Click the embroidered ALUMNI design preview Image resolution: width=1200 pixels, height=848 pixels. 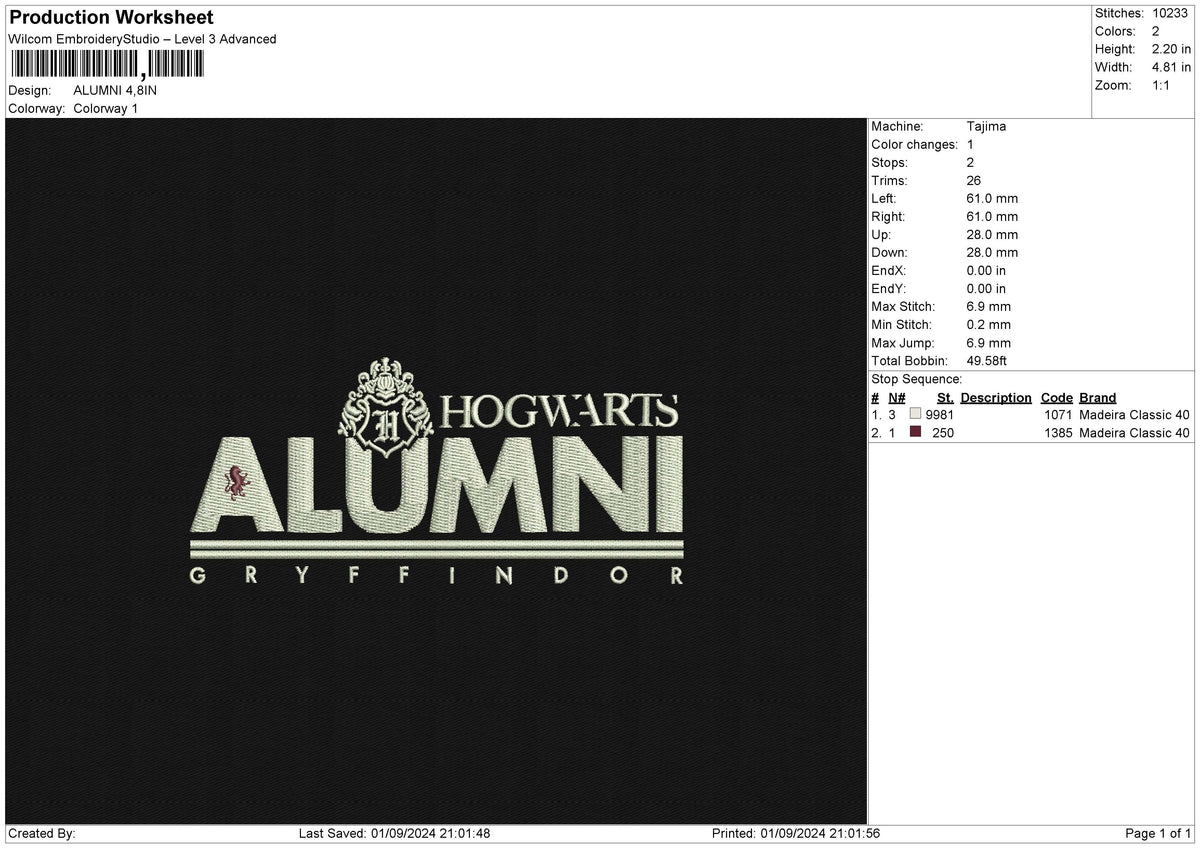click(x=437, y=471)
